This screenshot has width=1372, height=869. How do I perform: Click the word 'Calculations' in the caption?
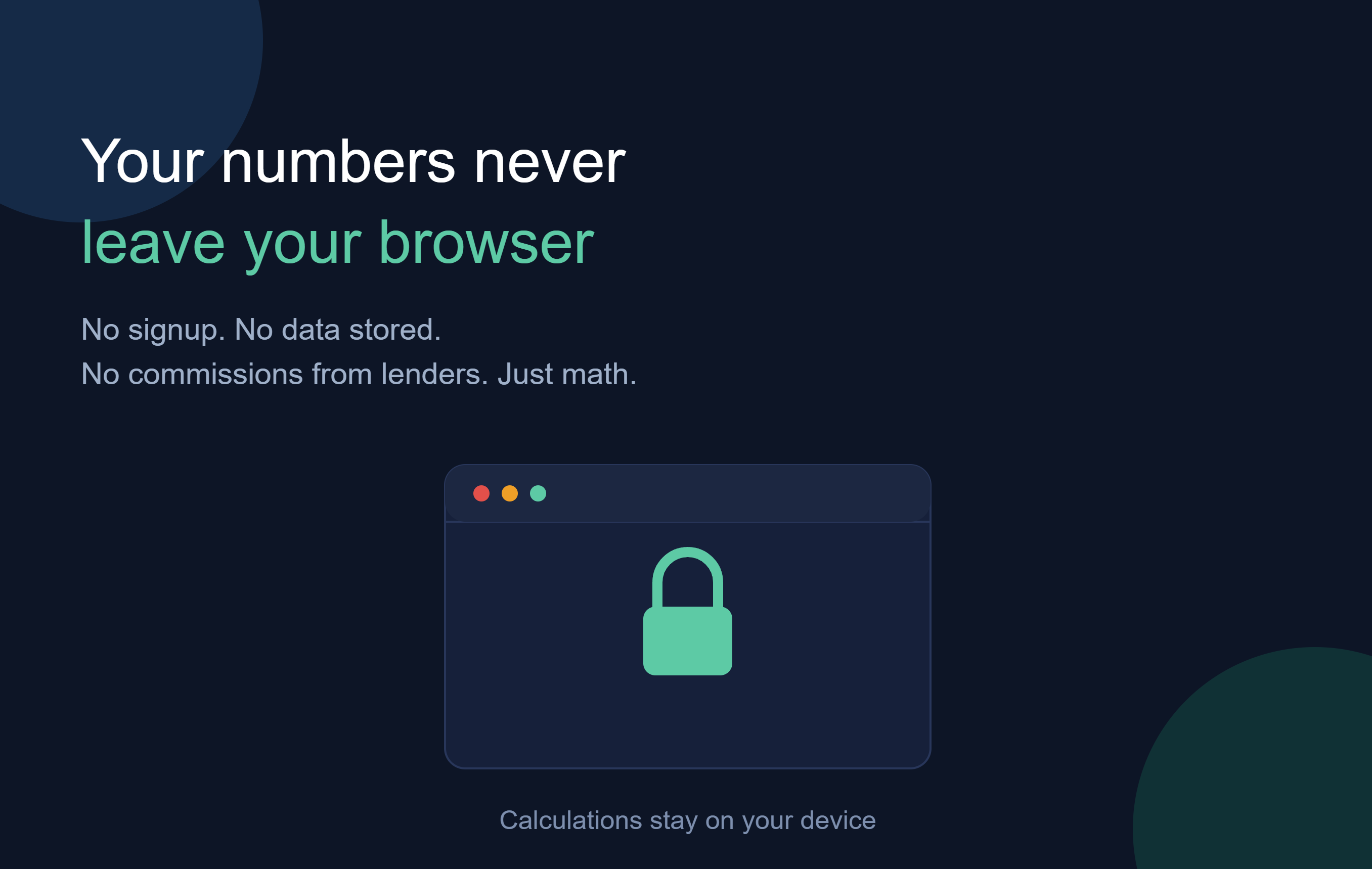[570, 820]
